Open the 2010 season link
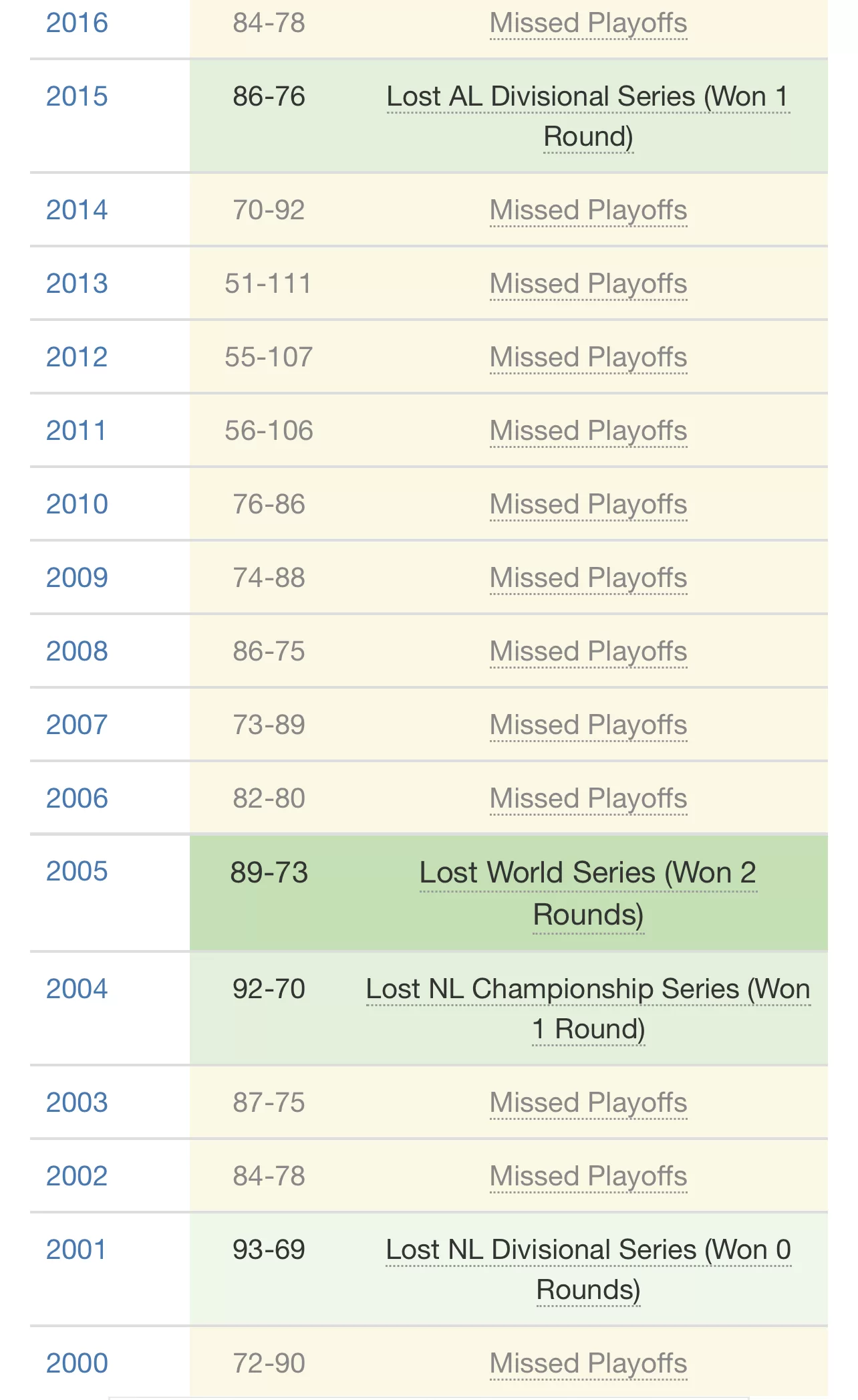858x1400 pixels. (x=77, y=504)
